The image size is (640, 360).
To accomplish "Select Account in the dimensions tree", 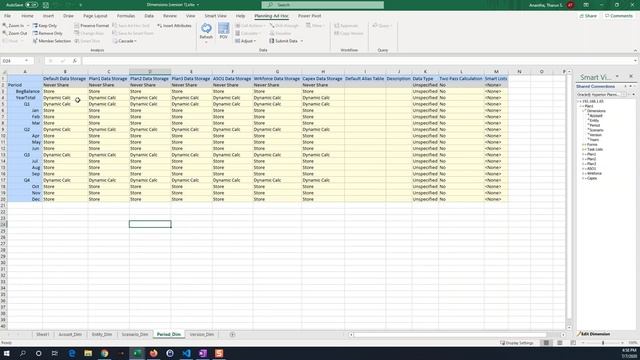I will (596, 116).
